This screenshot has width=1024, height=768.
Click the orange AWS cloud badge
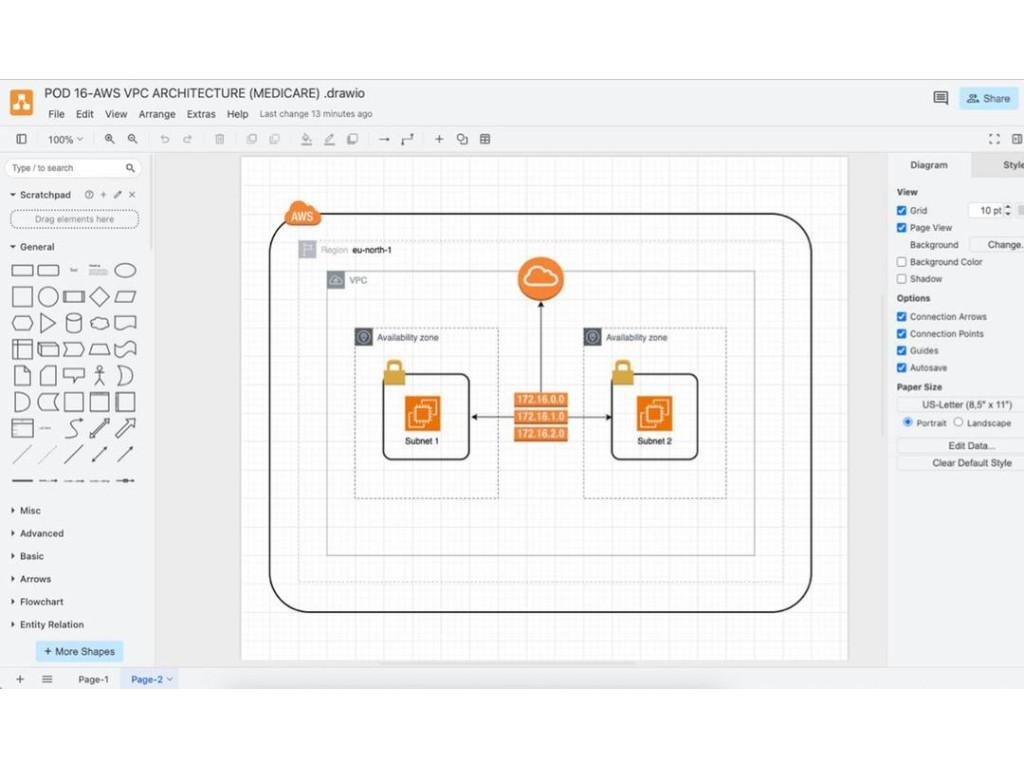click(302, 214)
